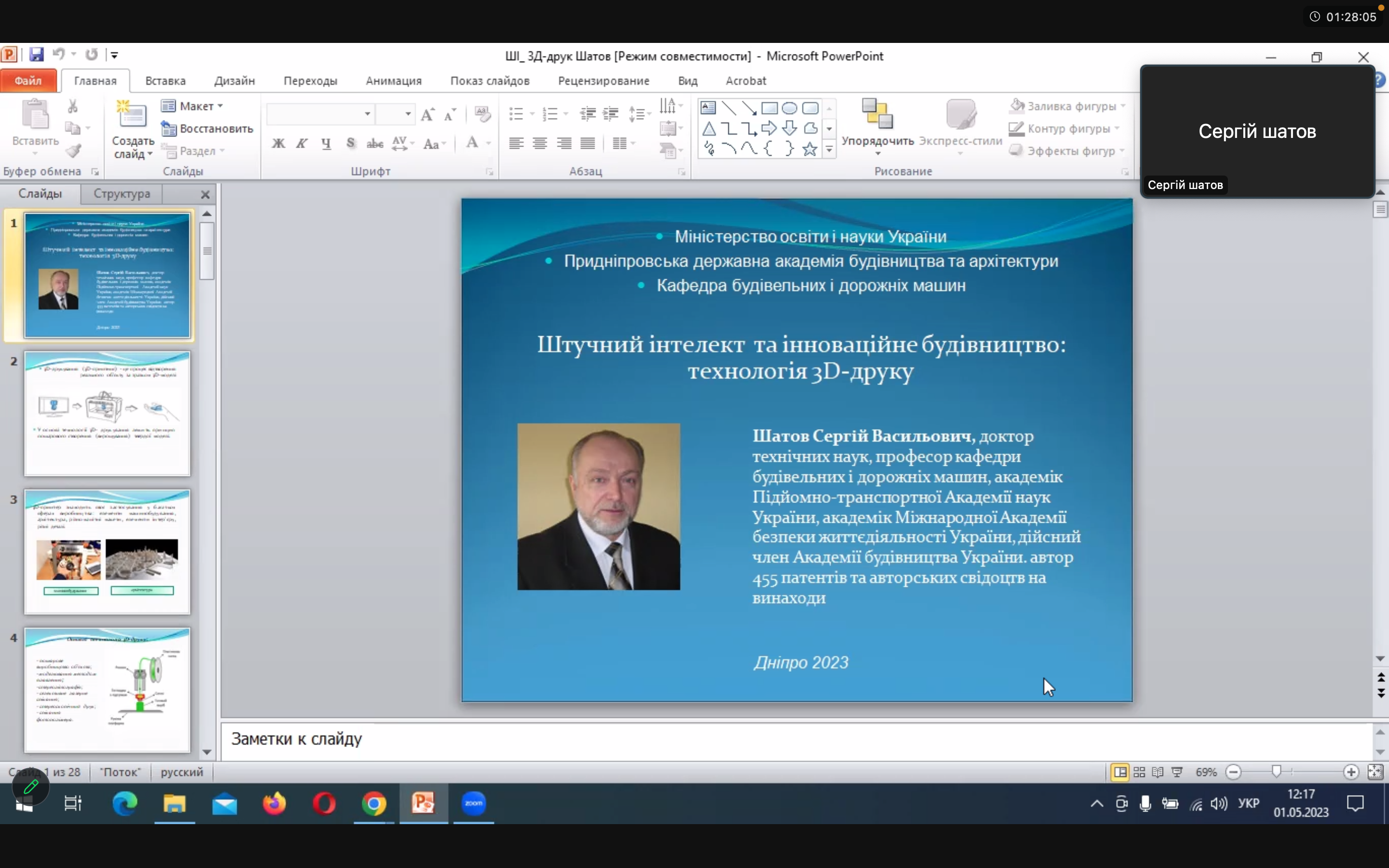
Task: Open the font name combo box dropdown
Action: (368, 114)
